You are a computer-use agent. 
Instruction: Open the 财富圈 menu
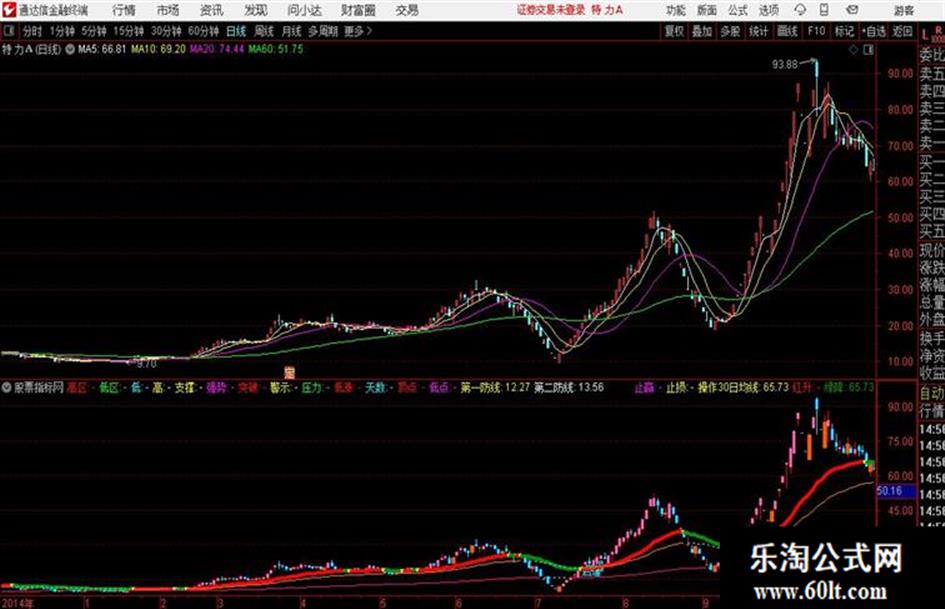[x=358, y=10]
